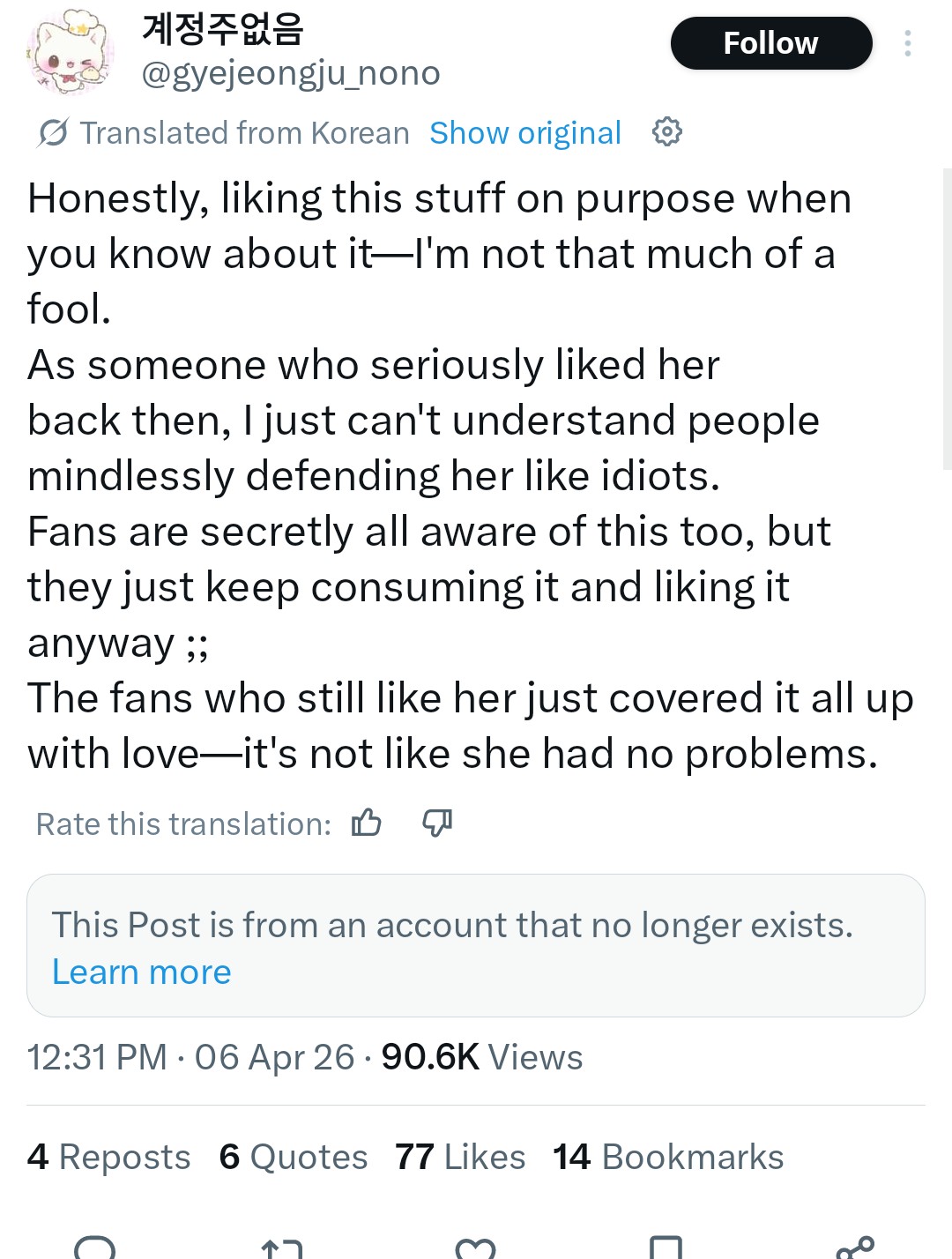View the 6 Quotes list
952x1259 pixels.
point(294,1157)
